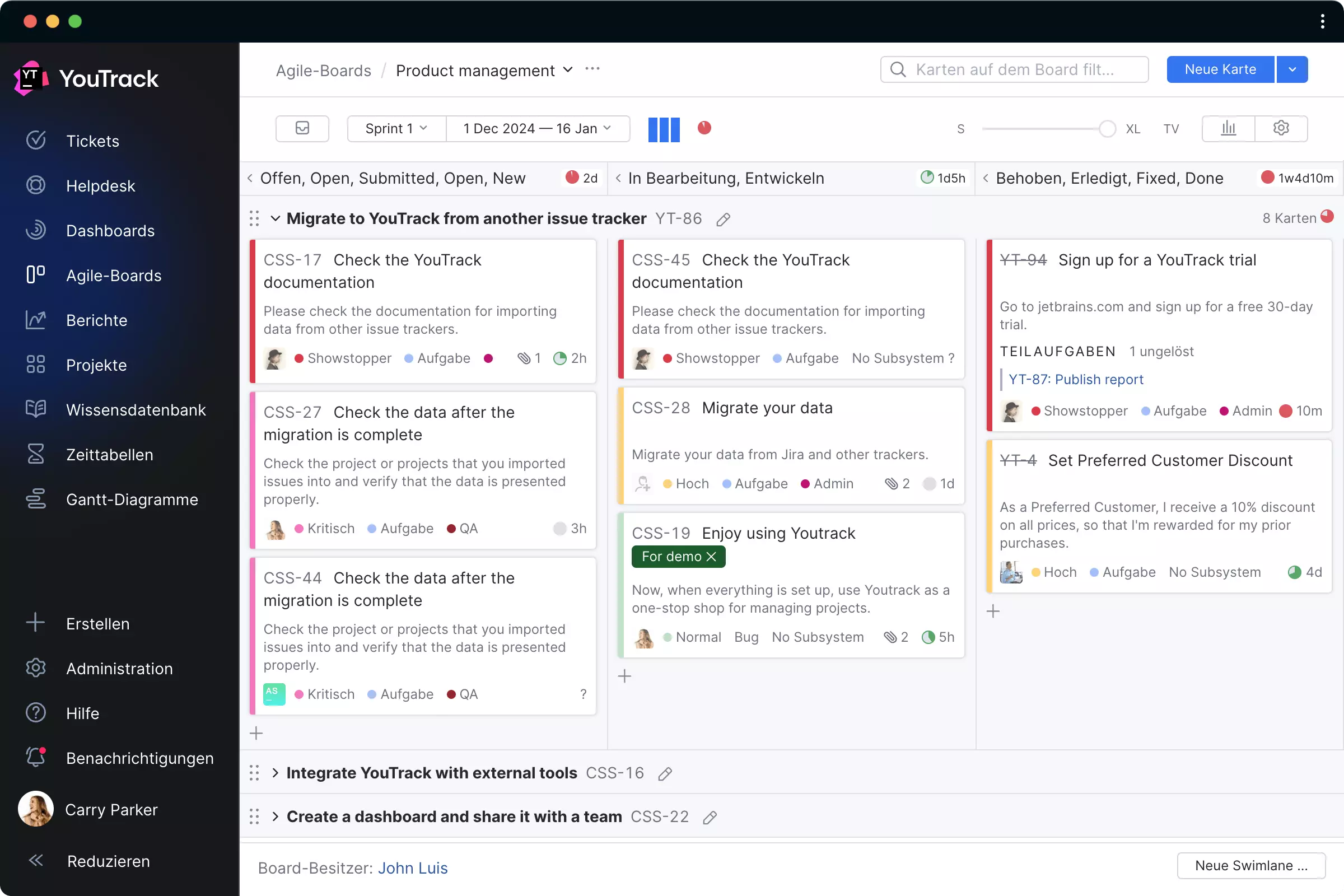1344x896 pixels.
Task: Click the Berichte sidebar icon
Action: 36,320
